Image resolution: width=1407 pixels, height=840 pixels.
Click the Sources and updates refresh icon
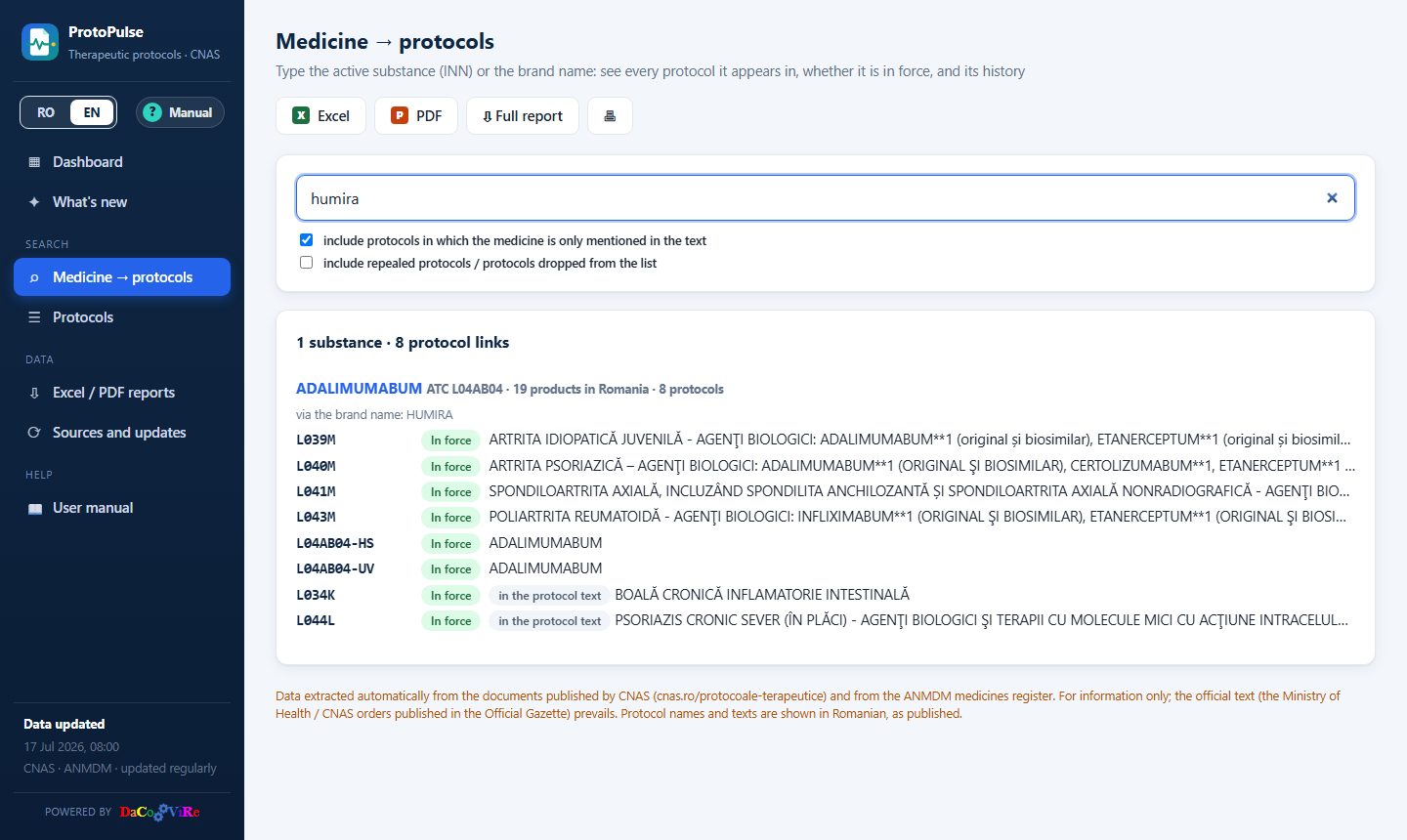(x=34, y=433)
